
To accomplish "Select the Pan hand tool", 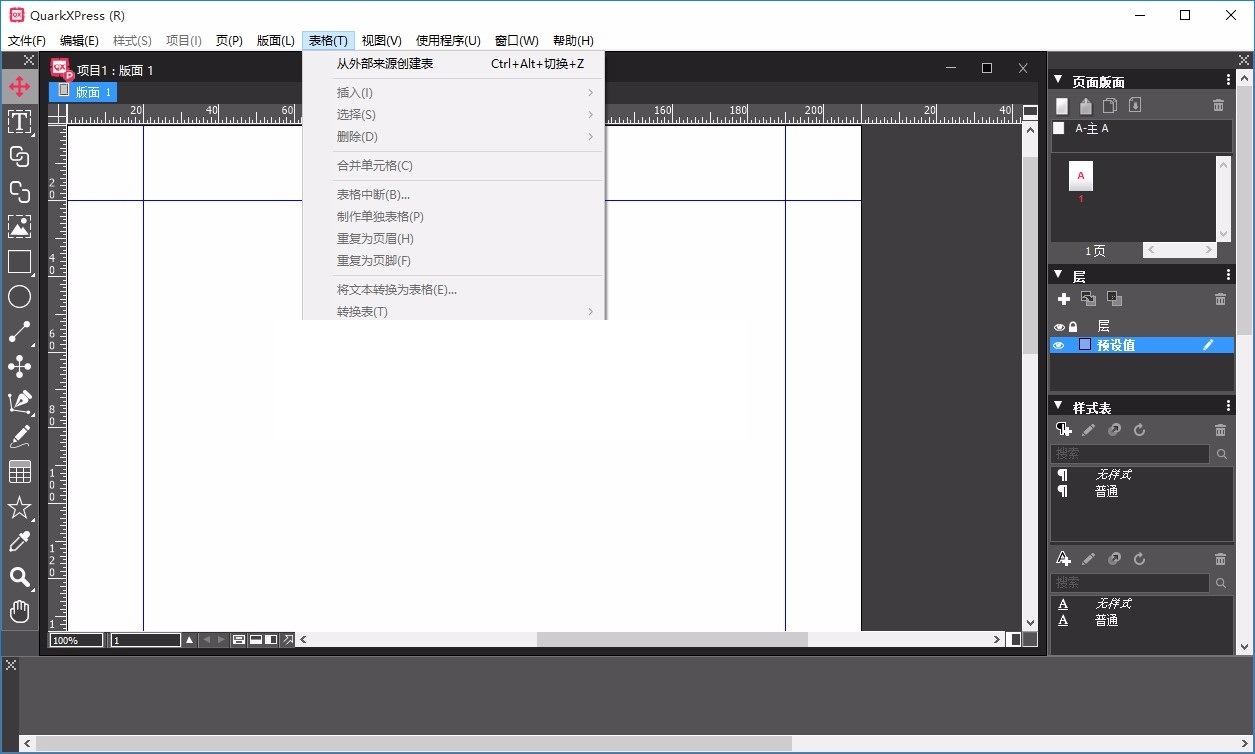I will [x=19, y=611].
